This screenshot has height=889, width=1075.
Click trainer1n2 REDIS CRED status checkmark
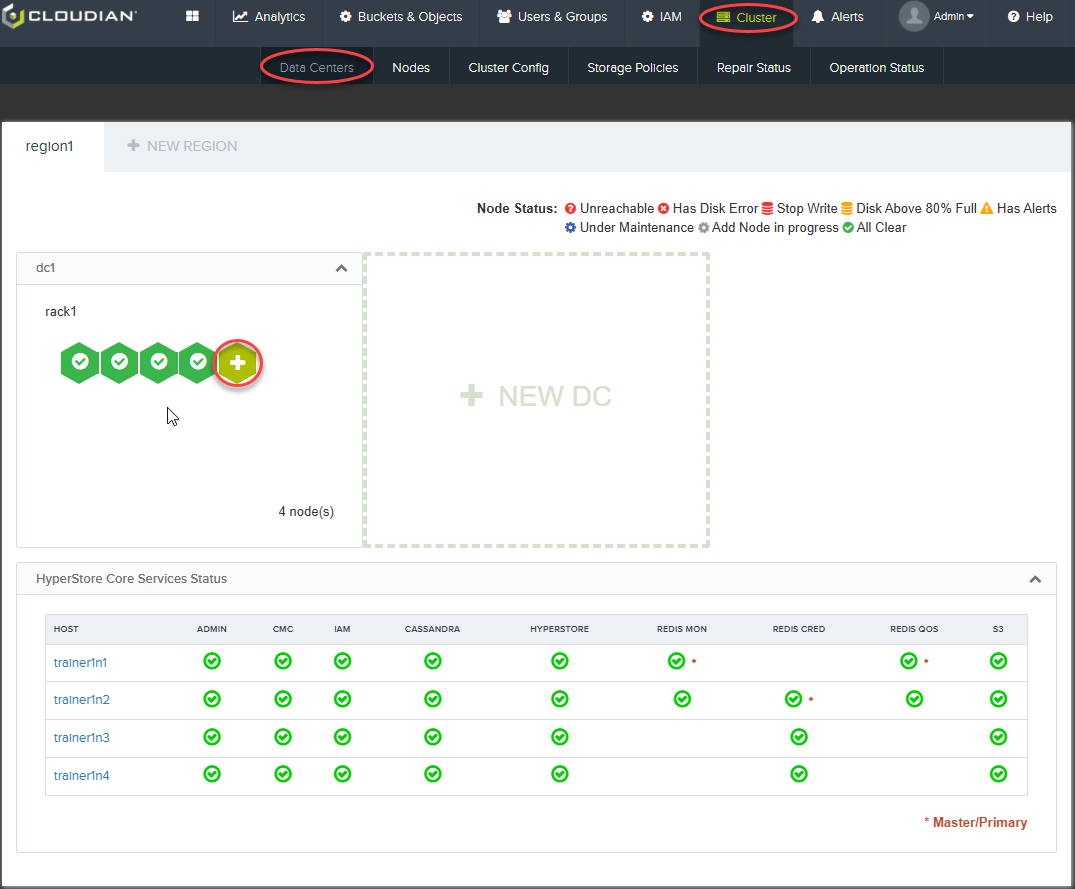(794, 699)
